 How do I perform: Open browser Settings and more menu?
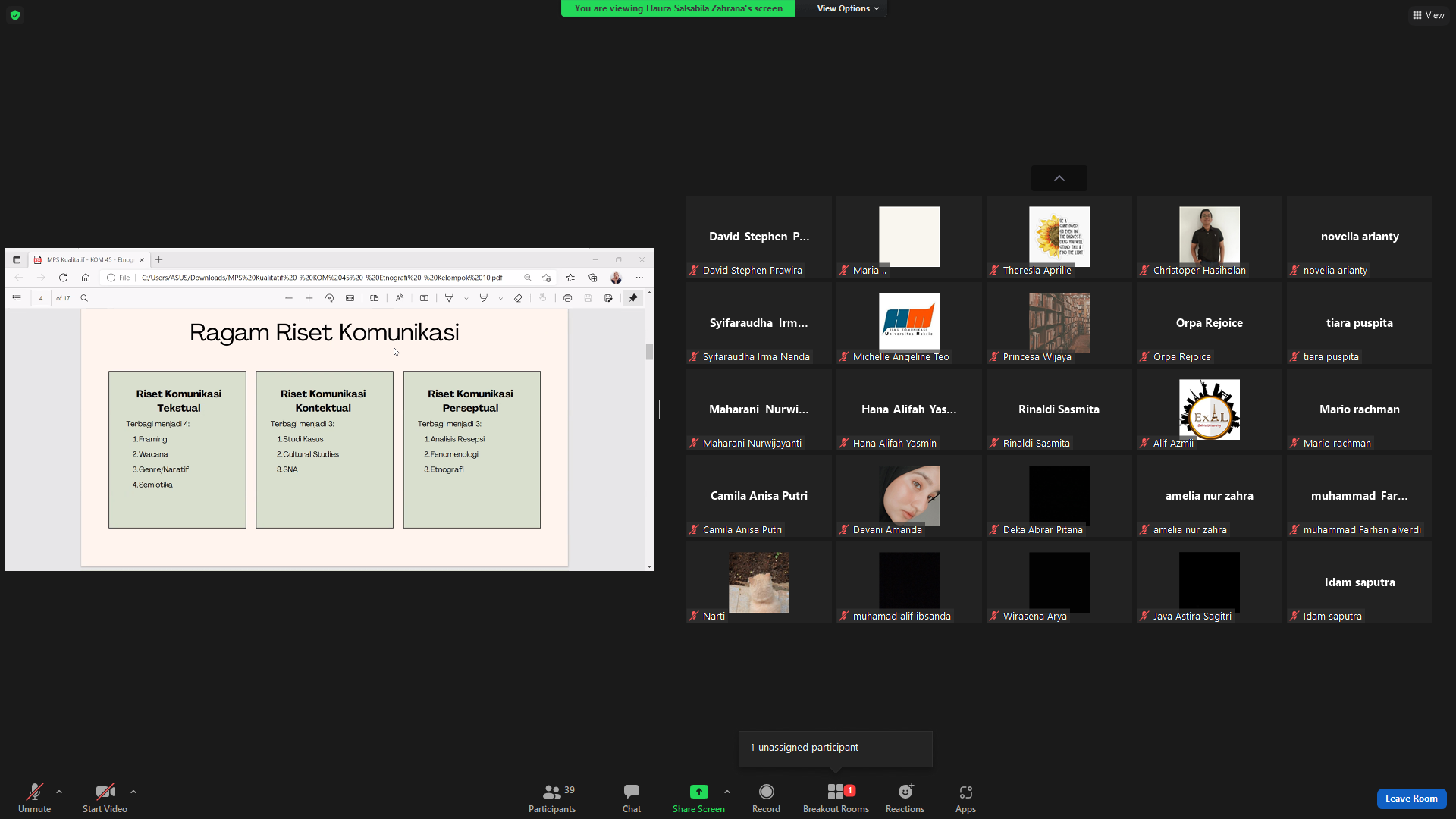[639, 278]
